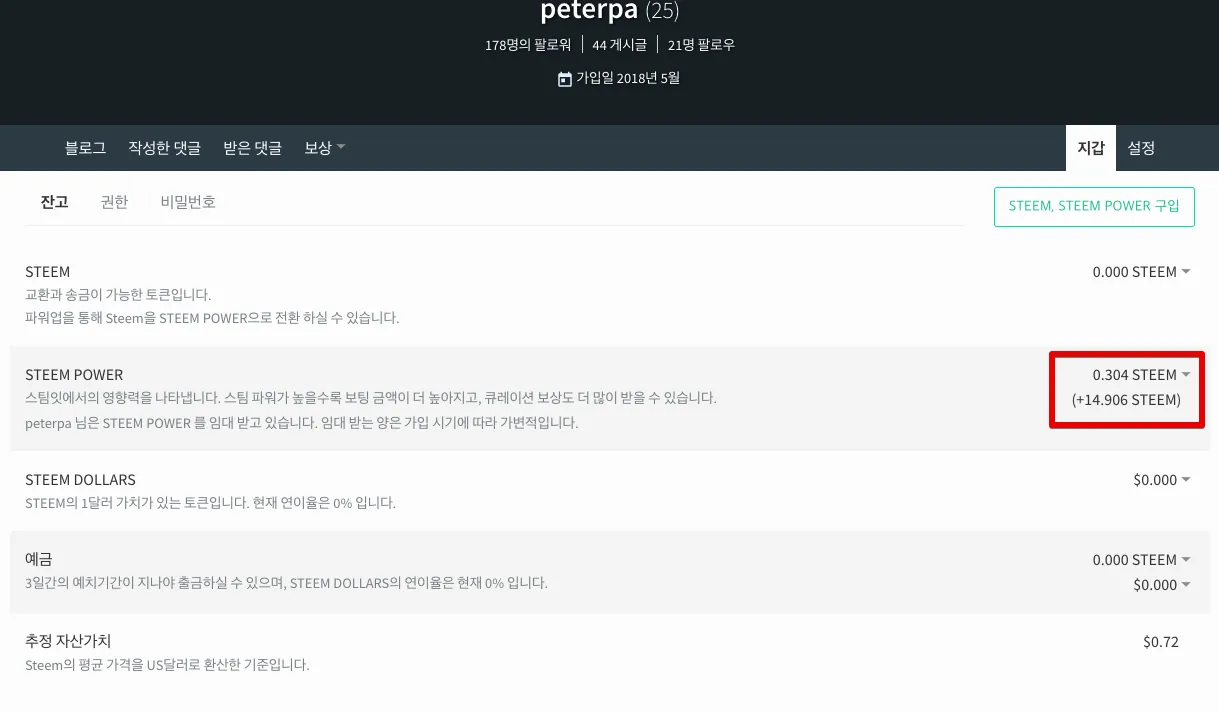Open the 보상 rewards dropdown menu
Viewport: 1219px width, 712px height.
[324, 148]
